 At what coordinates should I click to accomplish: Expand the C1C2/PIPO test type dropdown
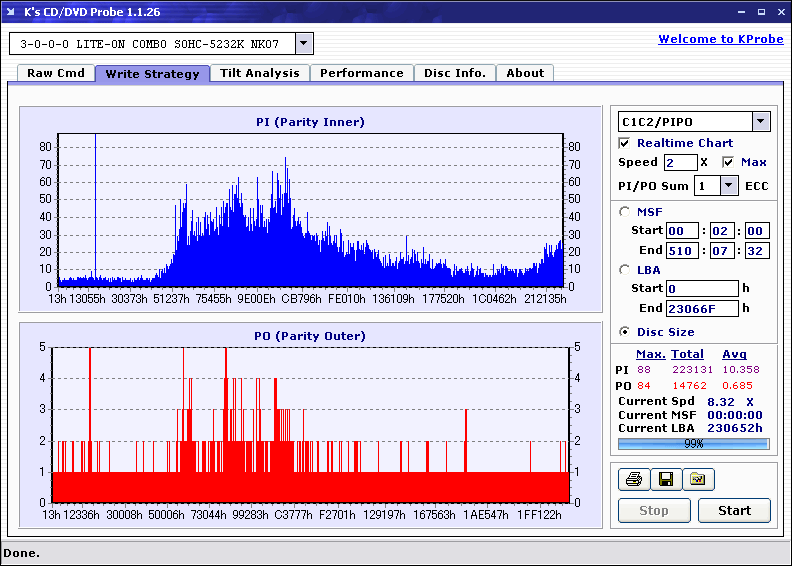pos(761,122)
